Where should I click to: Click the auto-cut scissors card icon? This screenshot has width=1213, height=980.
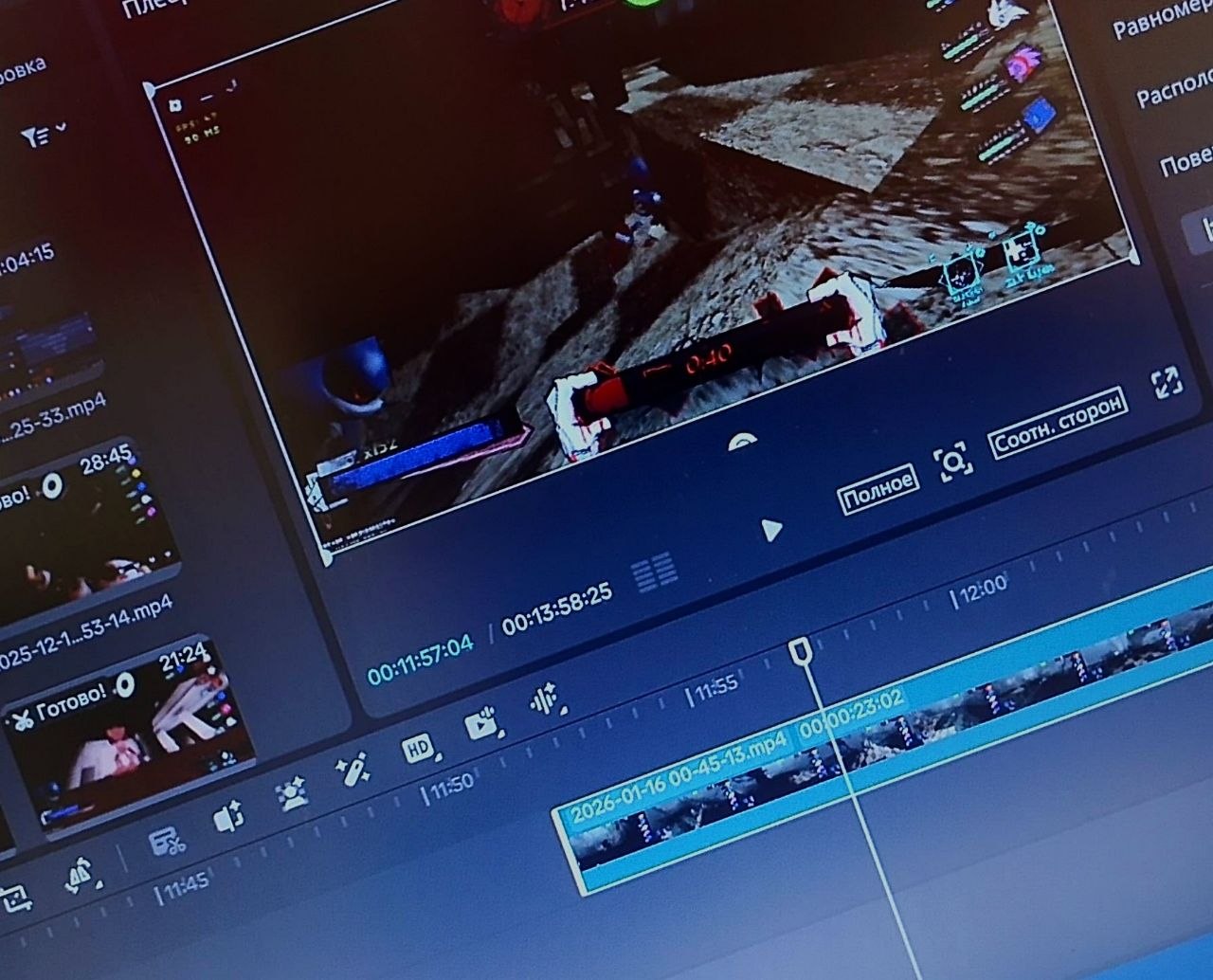pyautogui.click(x=168, y=842)
